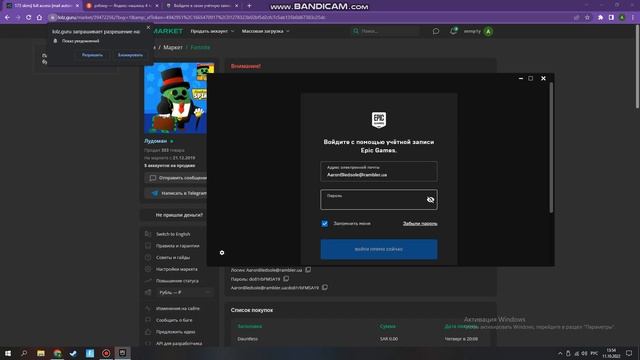Open File Explorer from taskbar
Image resolution: width=640 pixels, height=360 pixels.
pos(41,353)
